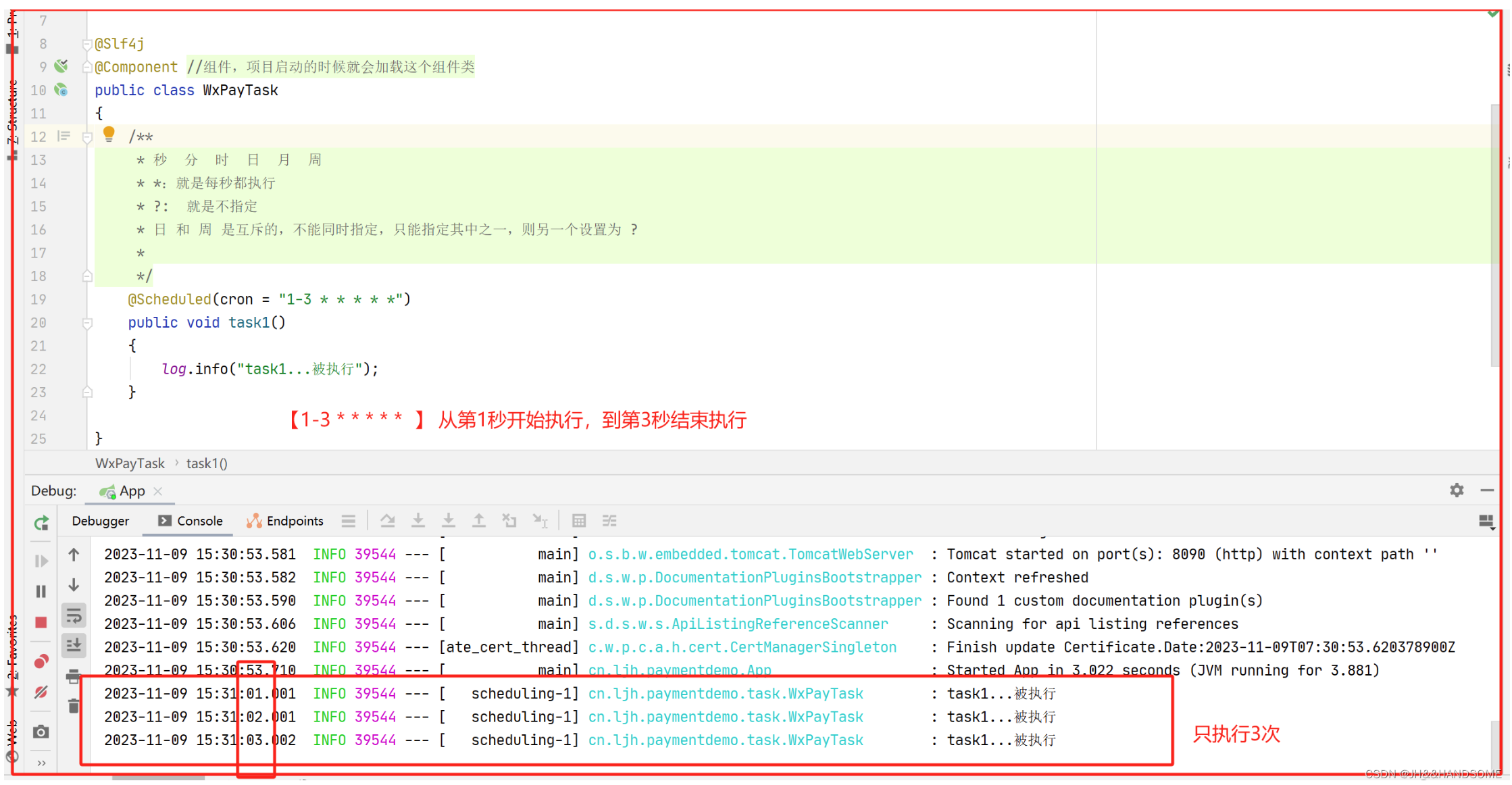Toggle mute breakpoints icon
The image size is (1512, 785).
[41, 692]
